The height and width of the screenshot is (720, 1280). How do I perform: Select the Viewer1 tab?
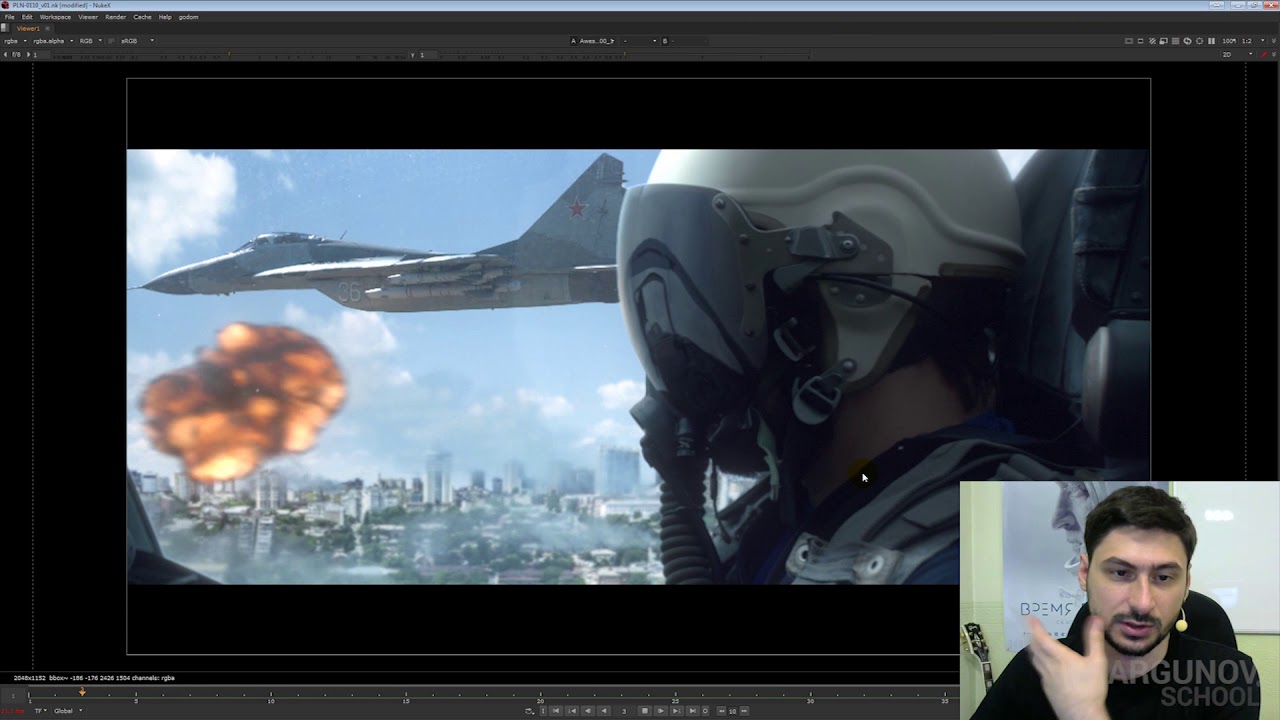28,28
